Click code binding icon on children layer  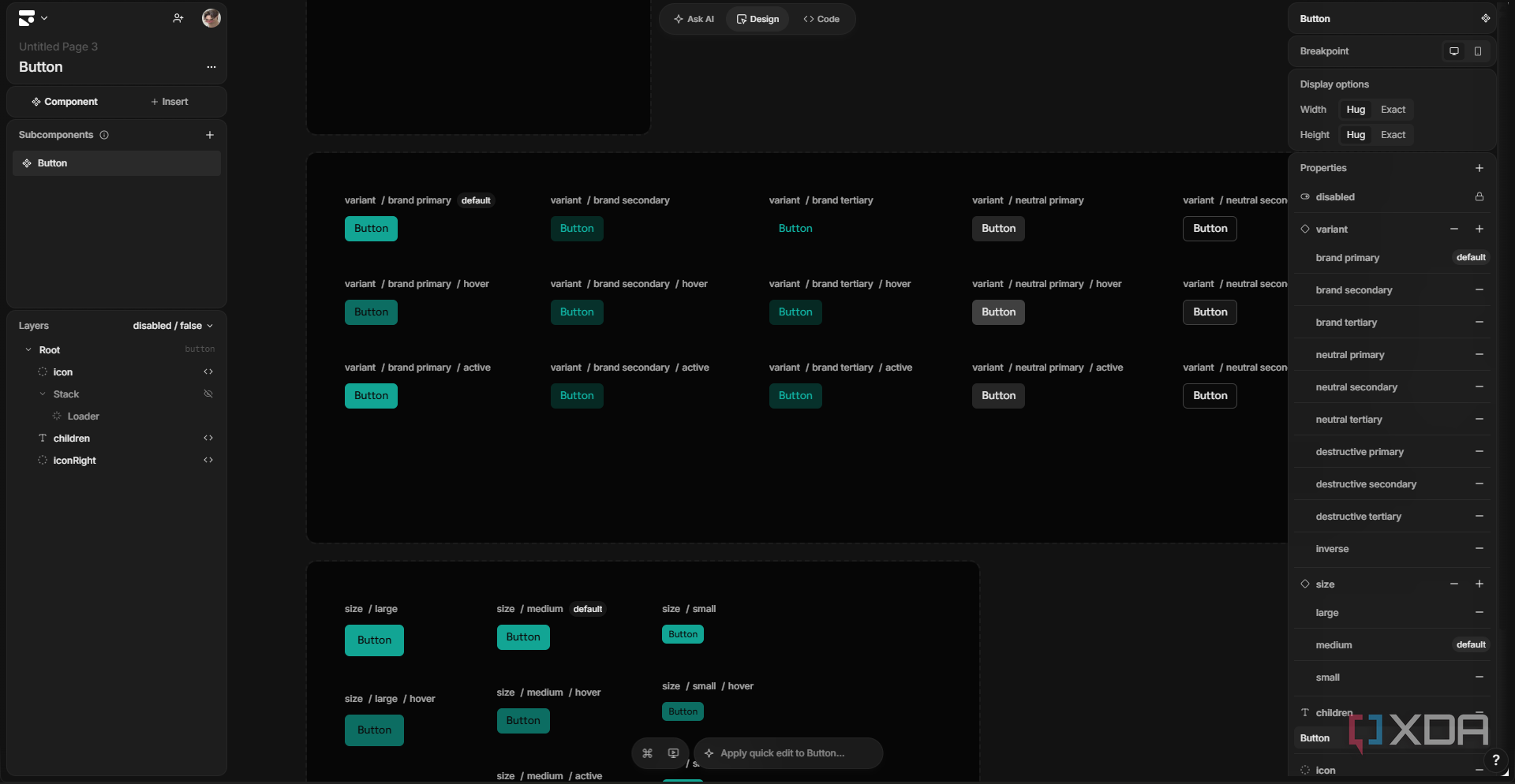208,438
